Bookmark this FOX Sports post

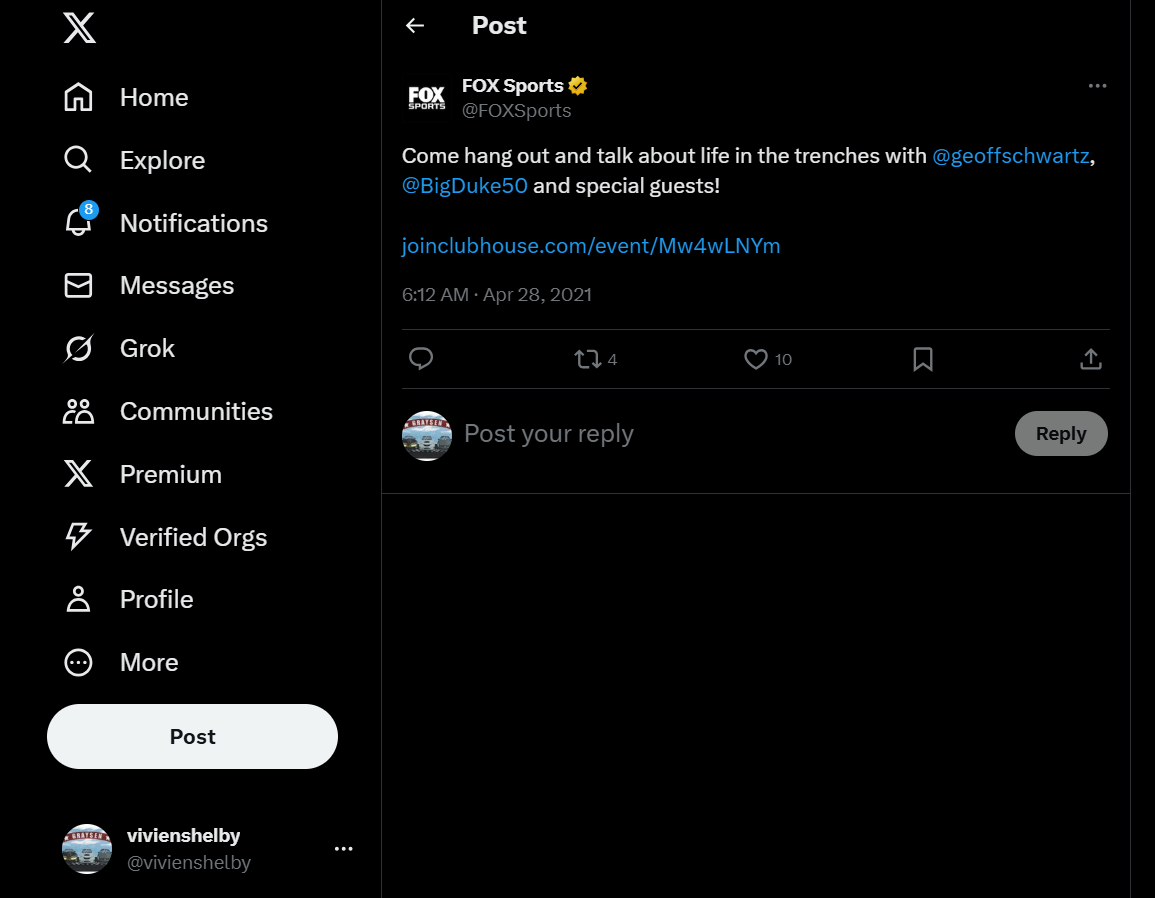tap(923, 359)
